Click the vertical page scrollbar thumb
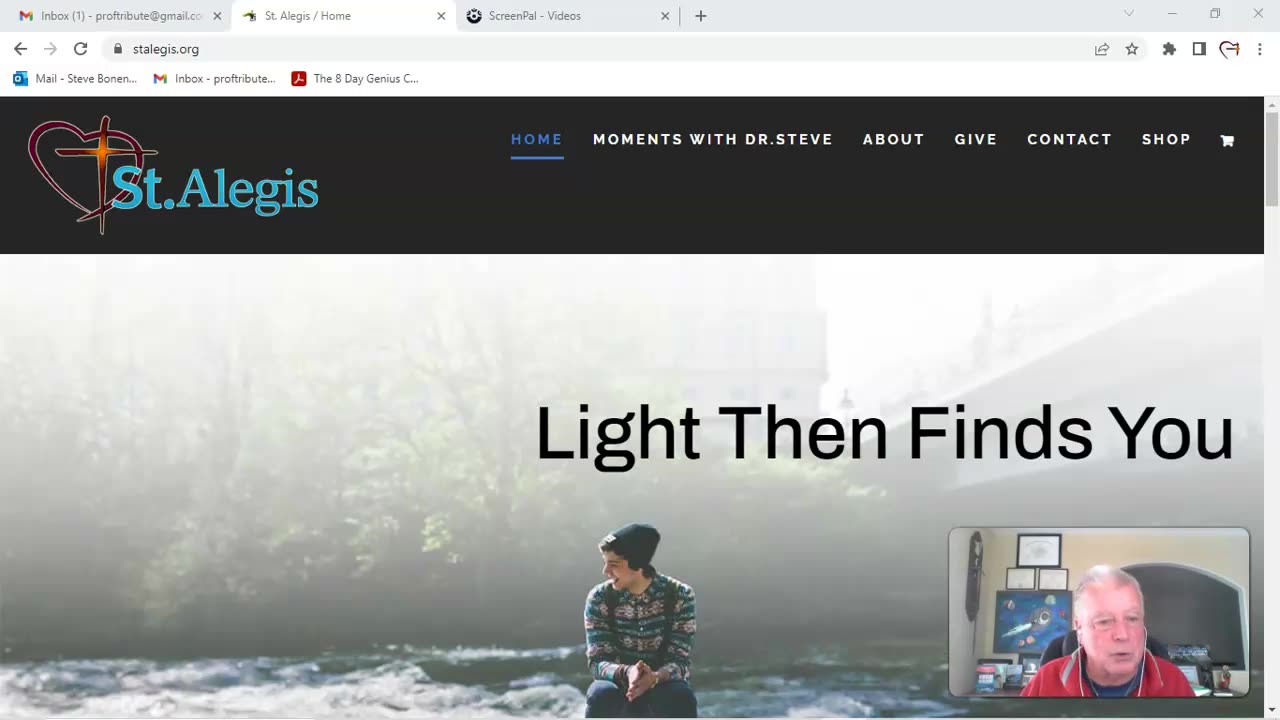 (x=1272, y=160)
